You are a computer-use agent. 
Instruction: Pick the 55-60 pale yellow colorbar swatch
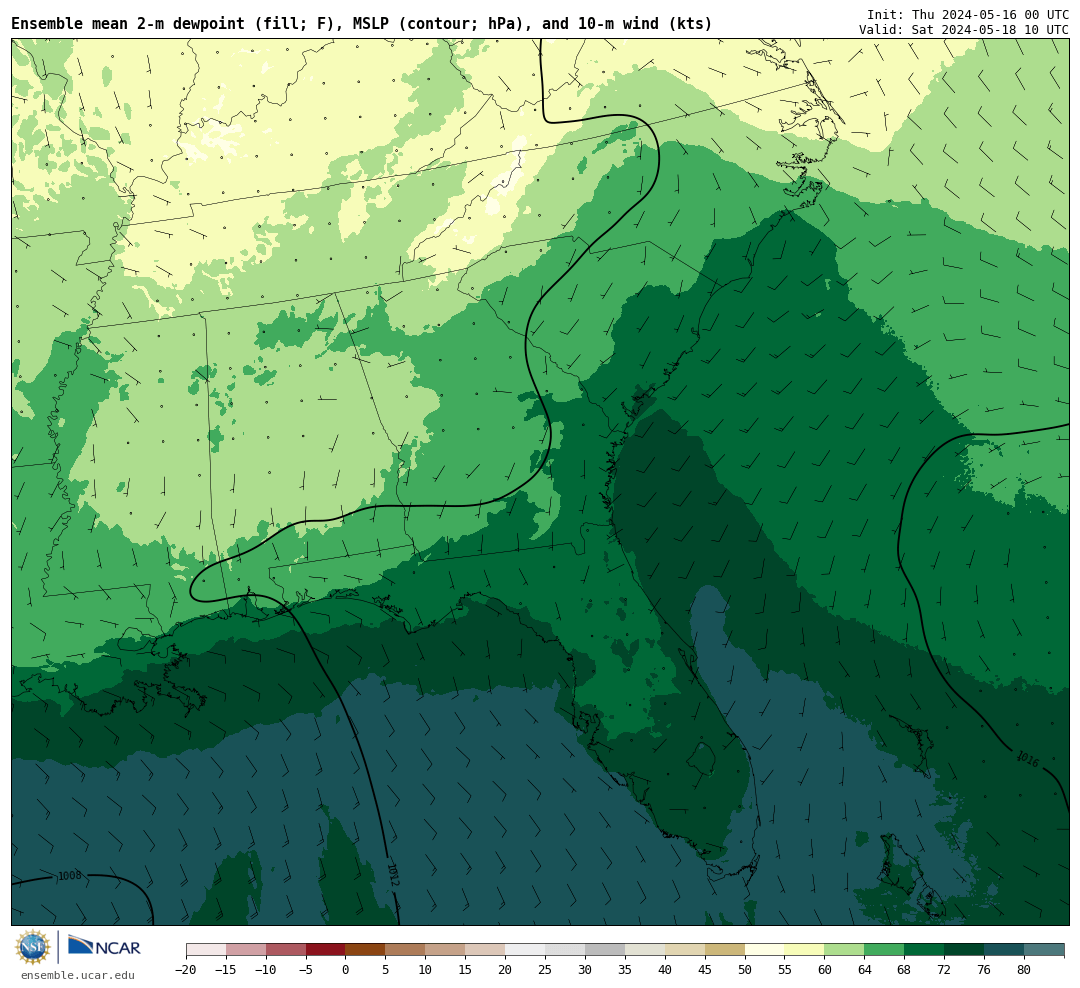click(804, 950)
